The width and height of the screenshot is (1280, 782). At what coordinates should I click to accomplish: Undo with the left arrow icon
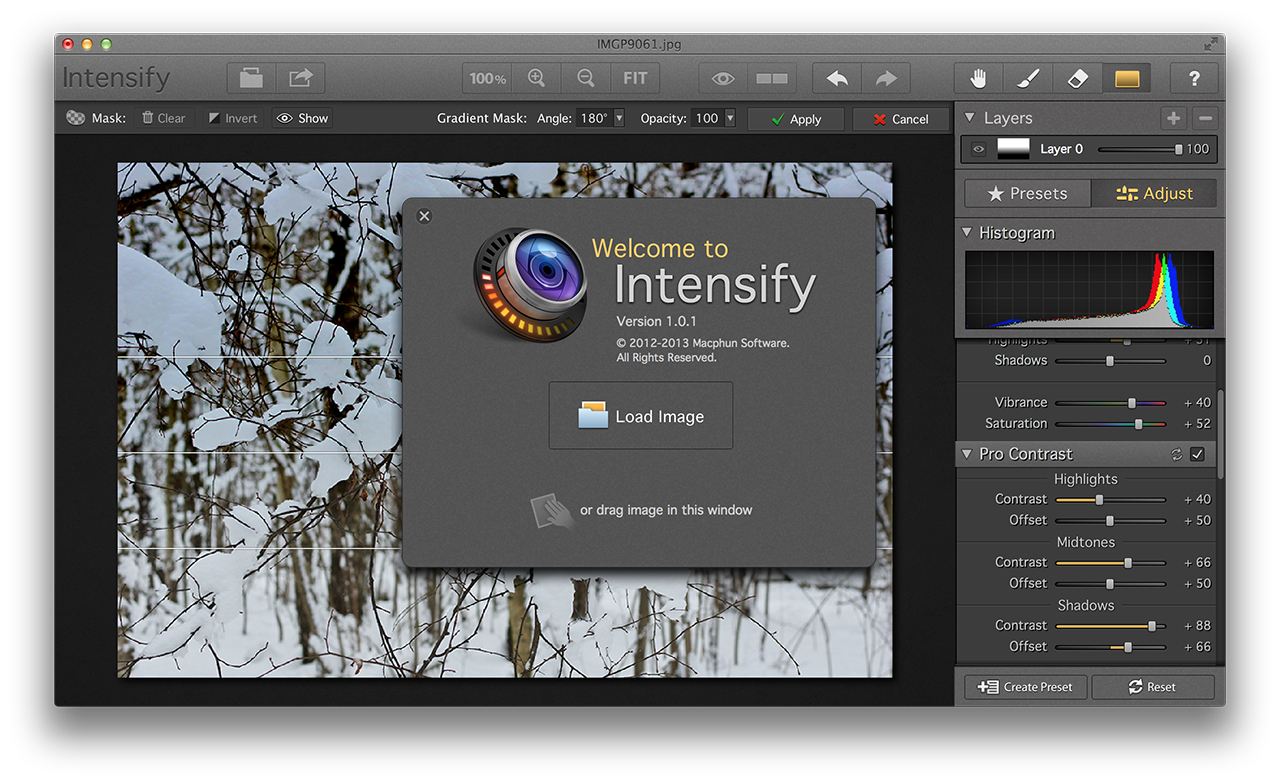click(837, 78)
